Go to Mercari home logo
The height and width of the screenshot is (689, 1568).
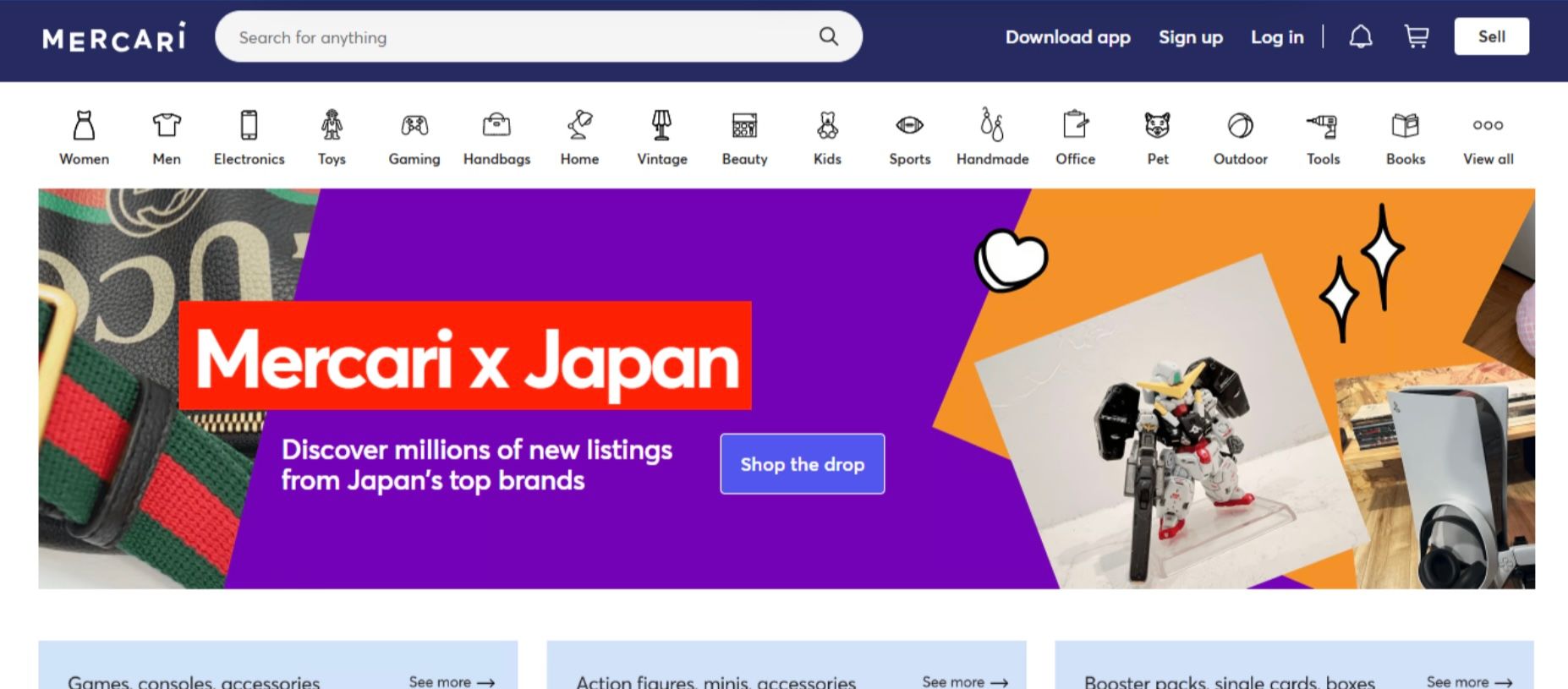coord(114,37)
